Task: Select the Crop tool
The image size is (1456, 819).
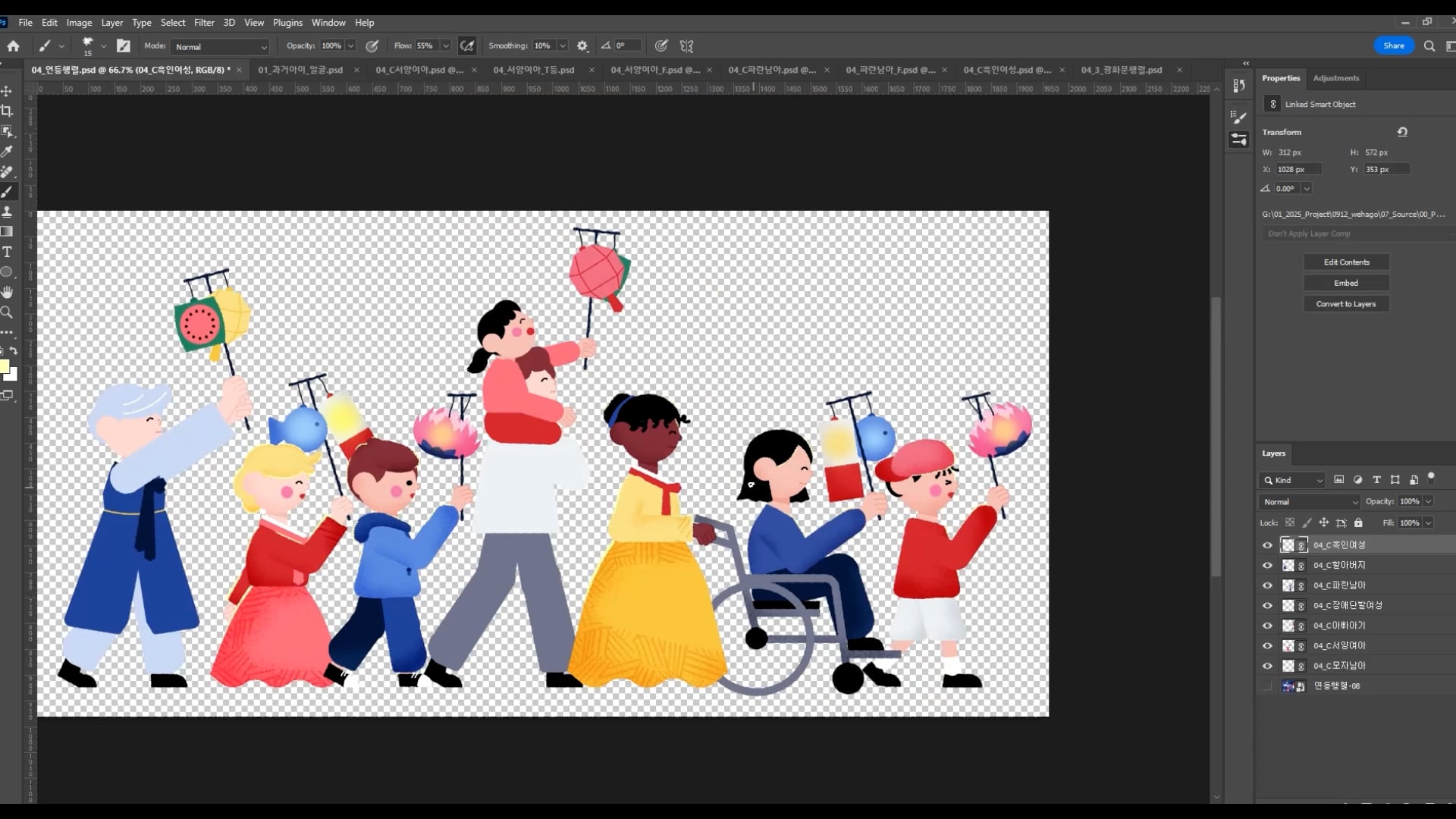Action: [7, 111]
